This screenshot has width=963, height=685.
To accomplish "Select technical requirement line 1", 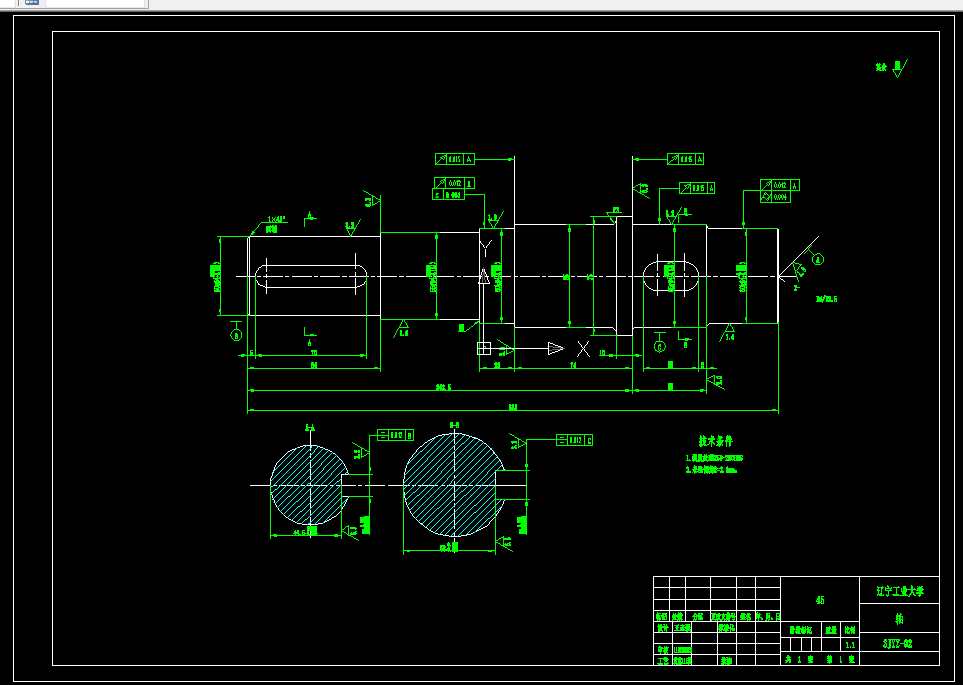I will (x=714, y=458).
